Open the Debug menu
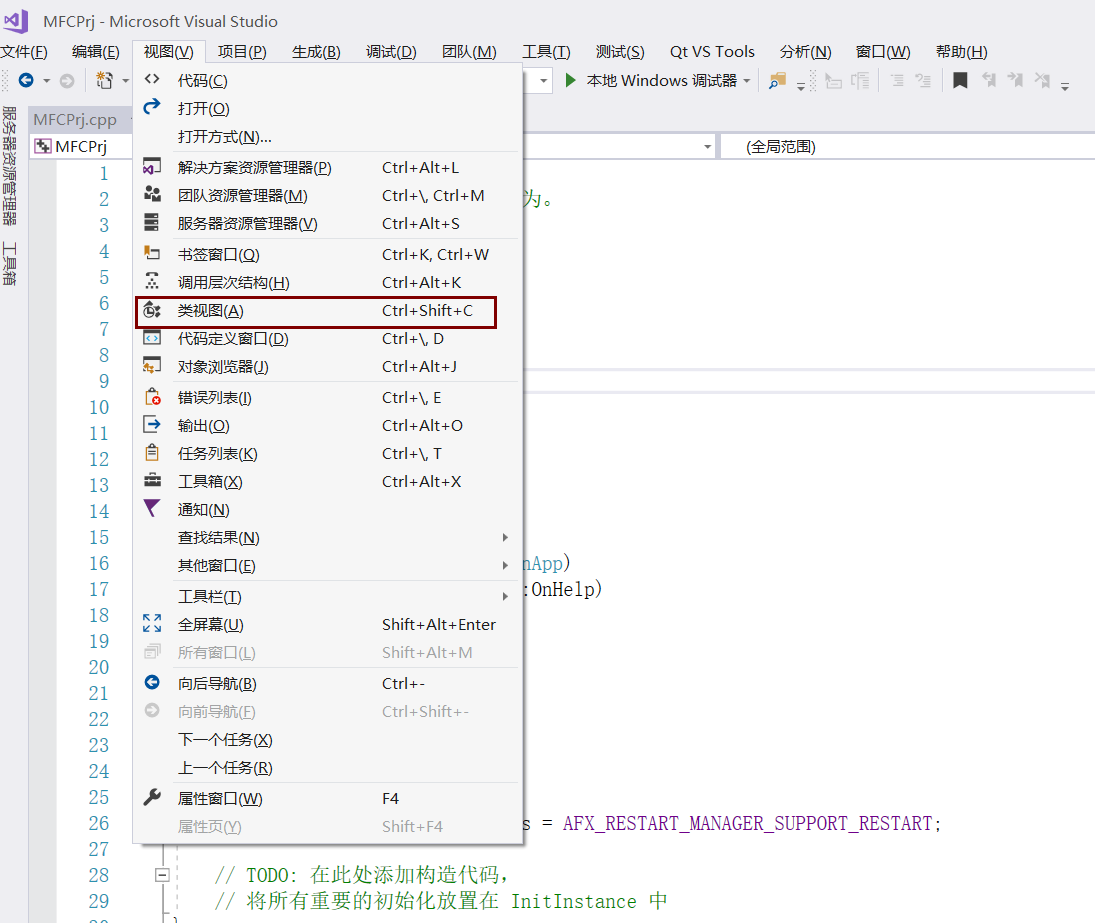This screenshot has width=1095, height=923. 391,52
